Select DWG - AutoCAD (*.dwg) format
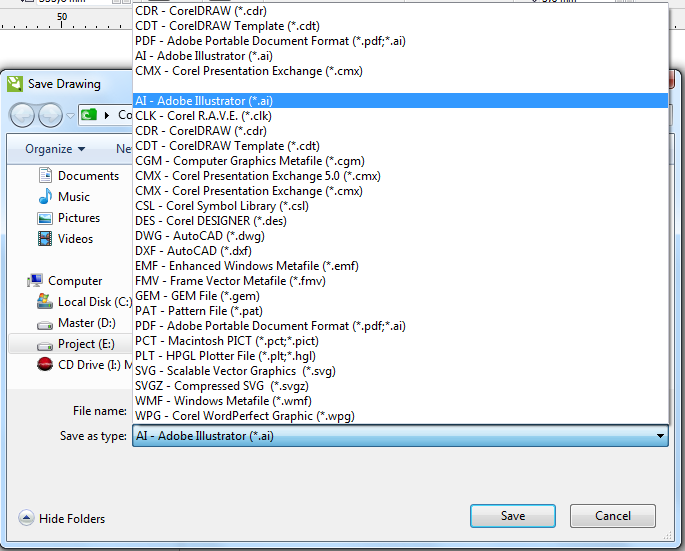 point(401,236)
